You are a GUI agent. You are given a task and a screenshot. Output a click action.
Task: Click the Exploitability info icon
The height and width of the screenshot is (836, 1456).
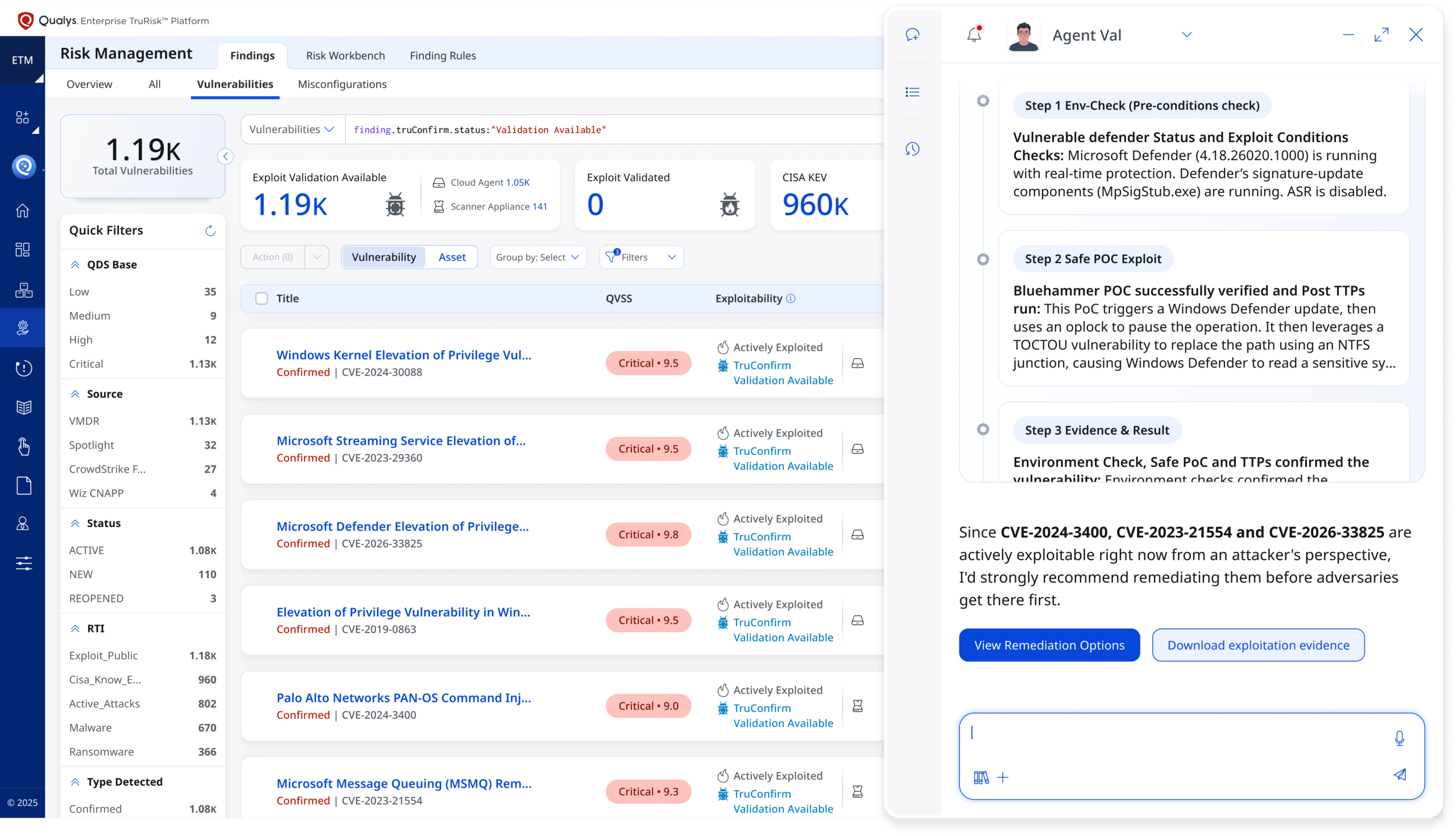(791, 299)
